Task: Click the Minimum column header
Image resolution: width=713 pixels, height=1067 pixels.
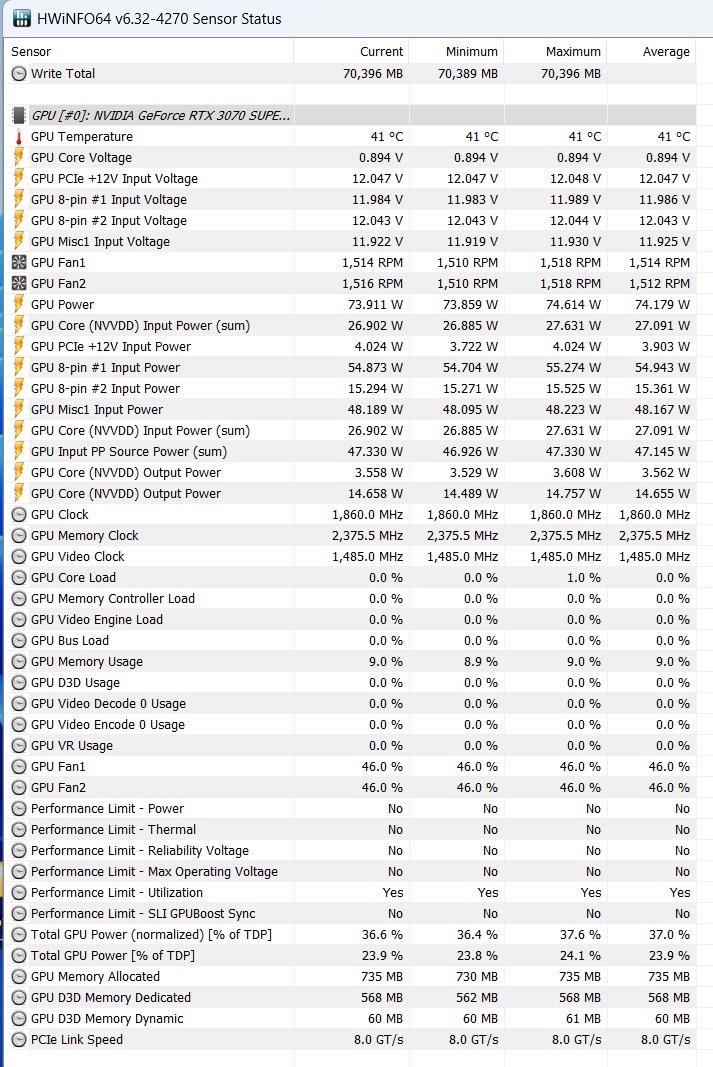Action: [x=471, y=52]
